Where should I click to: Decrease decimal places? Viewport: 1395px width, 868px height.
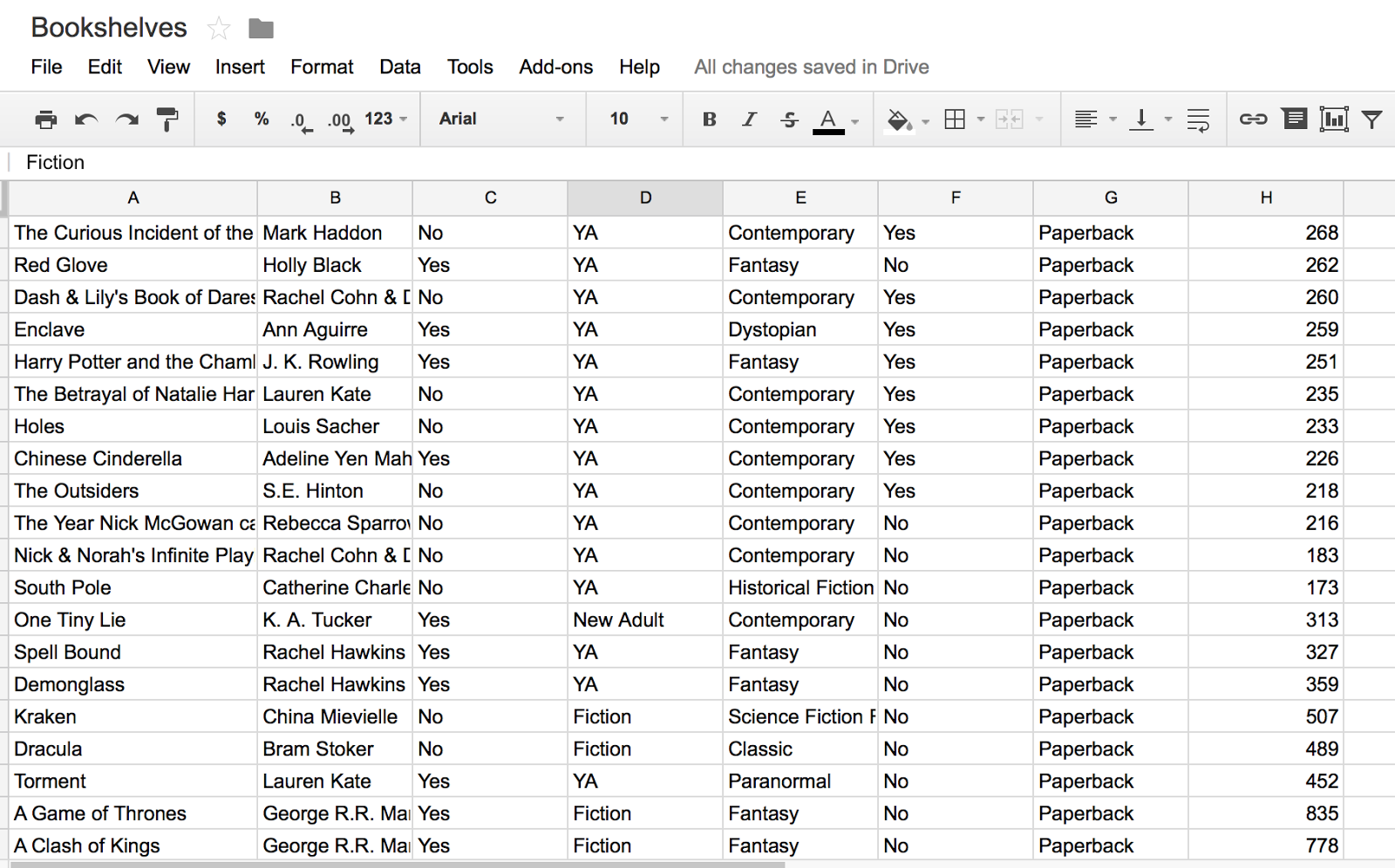point(301,120)
